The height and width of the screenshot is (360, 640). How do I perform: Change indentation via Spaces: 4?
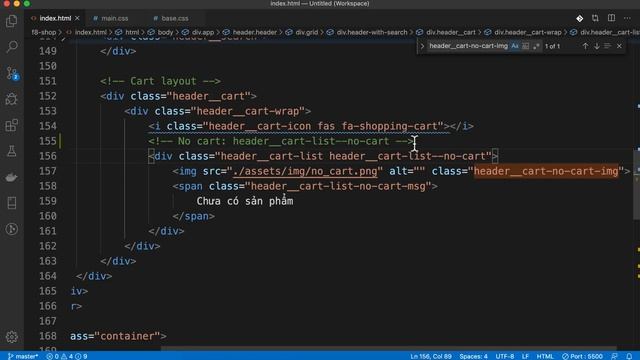[473, 356]
